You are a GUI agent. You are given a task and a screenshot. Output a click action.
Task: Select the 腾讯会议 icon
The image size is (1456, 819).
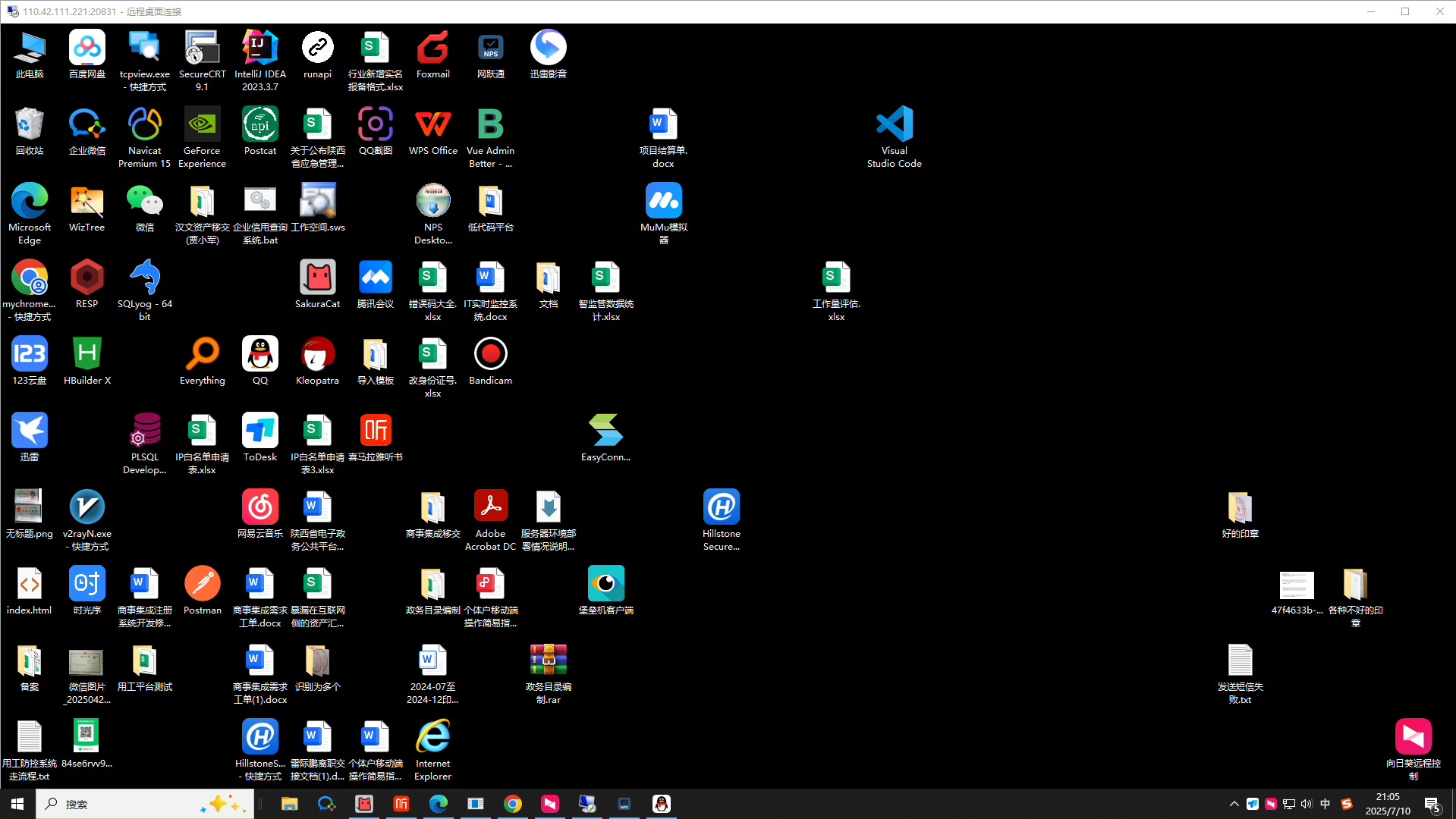click(x=376, y=284)
